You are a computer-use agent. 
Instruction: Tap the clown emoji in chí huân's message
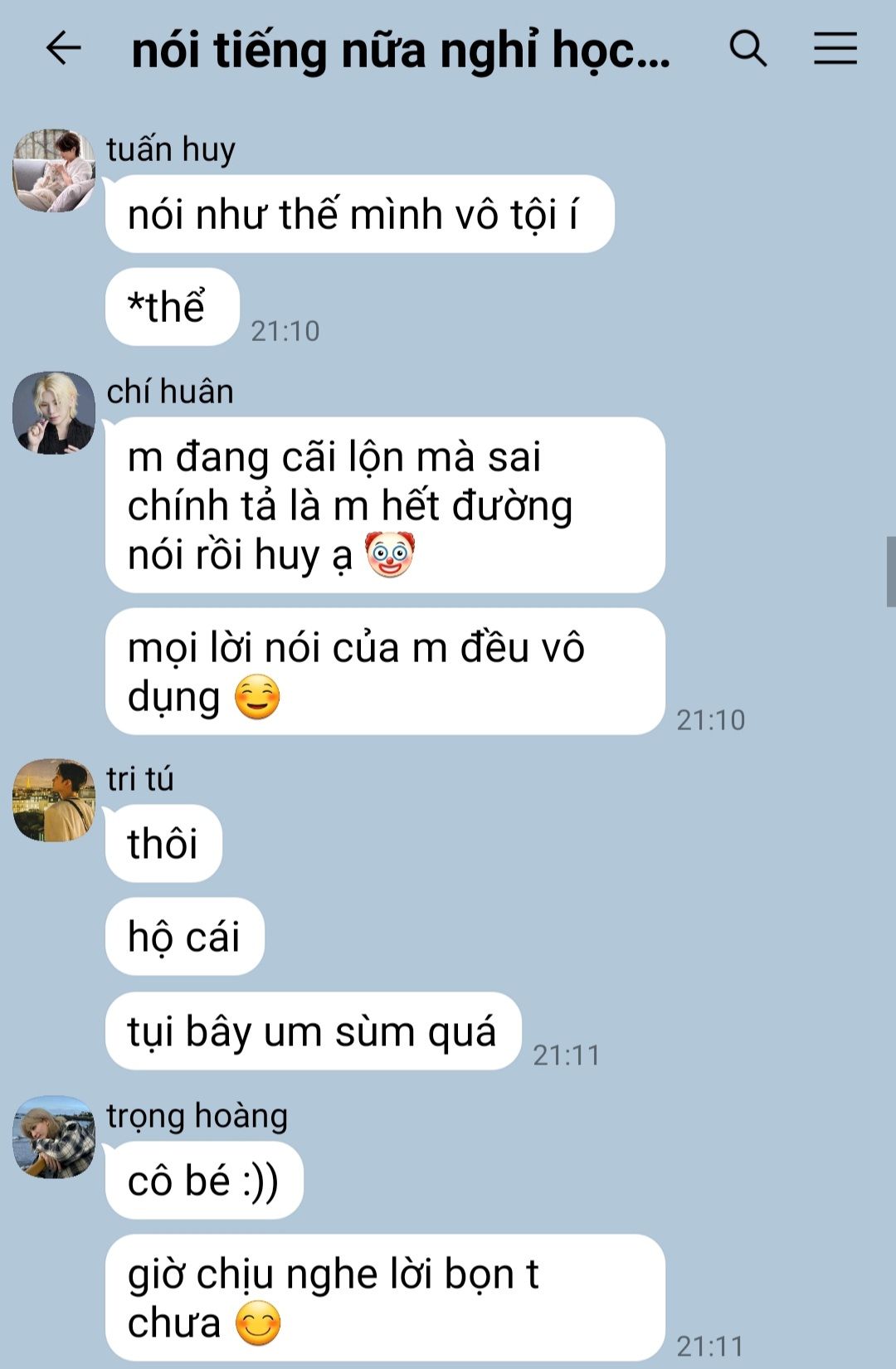tap(389, 554)
